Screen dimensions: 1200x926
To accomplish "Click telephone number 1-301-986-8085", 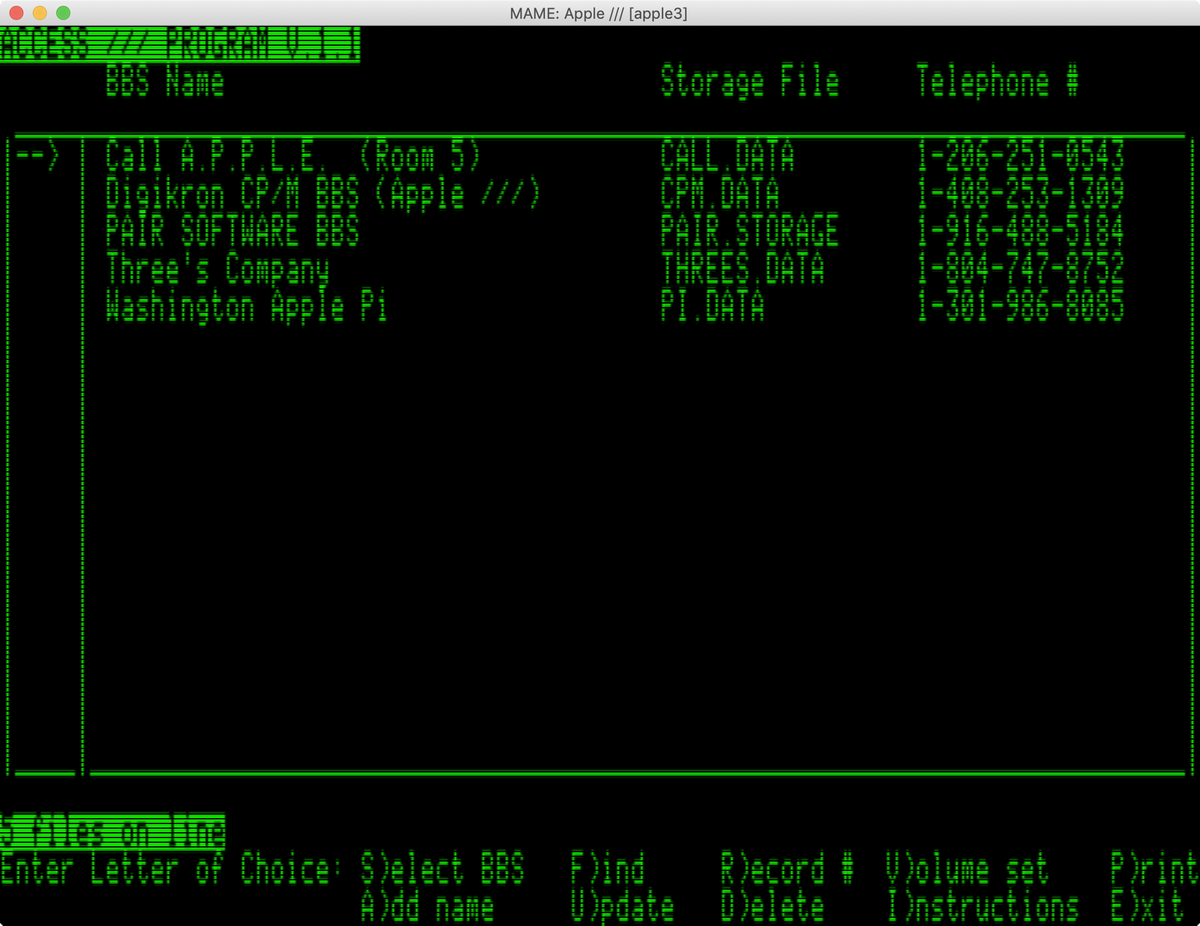I will click(x=1020, y=307).
